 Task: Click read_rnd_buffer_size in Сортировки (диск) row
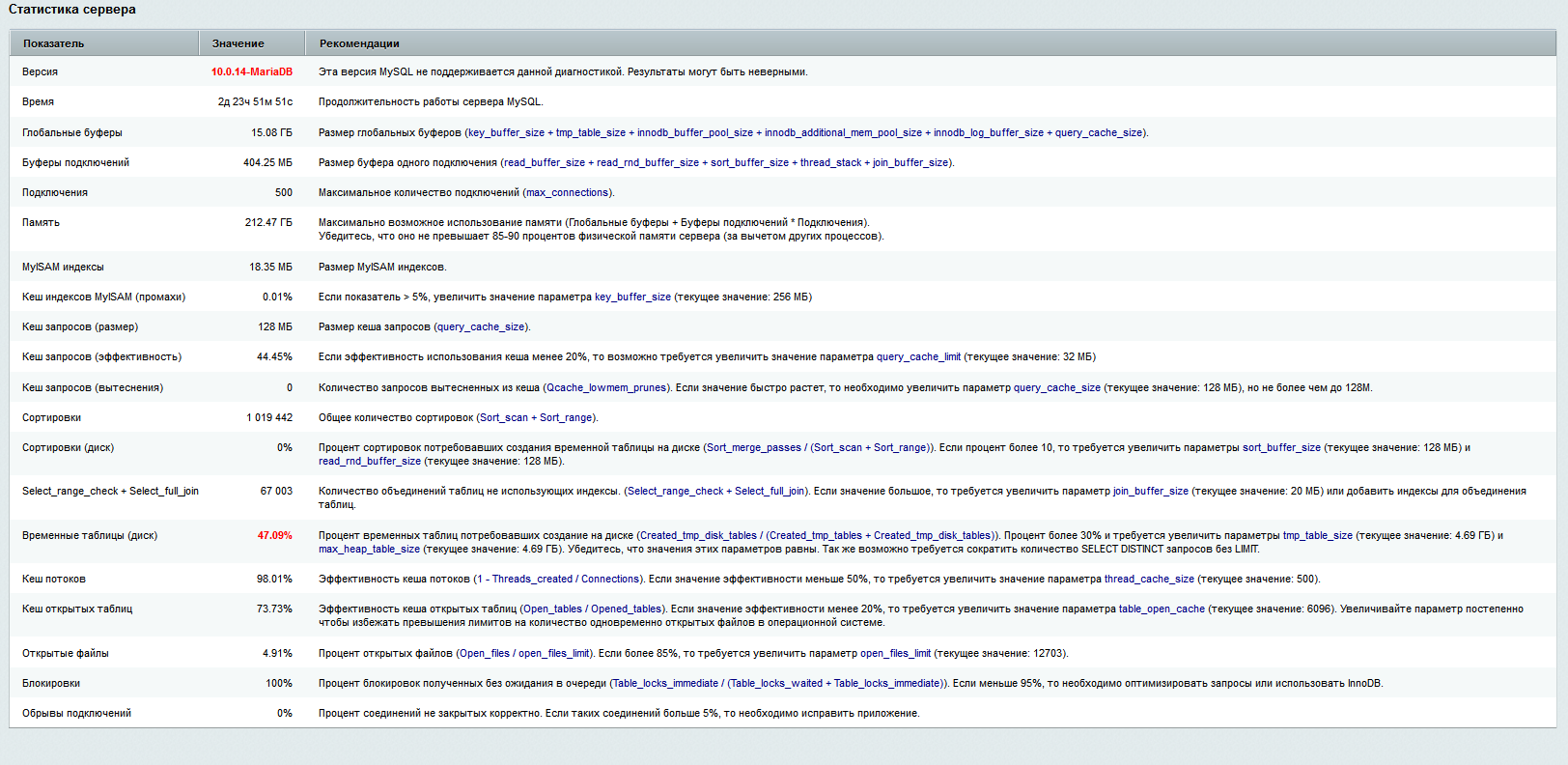click(370, 461)
